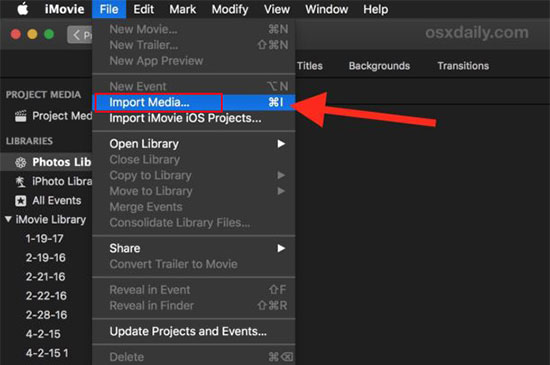Choose Import Media… from File menu
The height and width of the screenshot is (365, 550).
(x=194, y=102)
